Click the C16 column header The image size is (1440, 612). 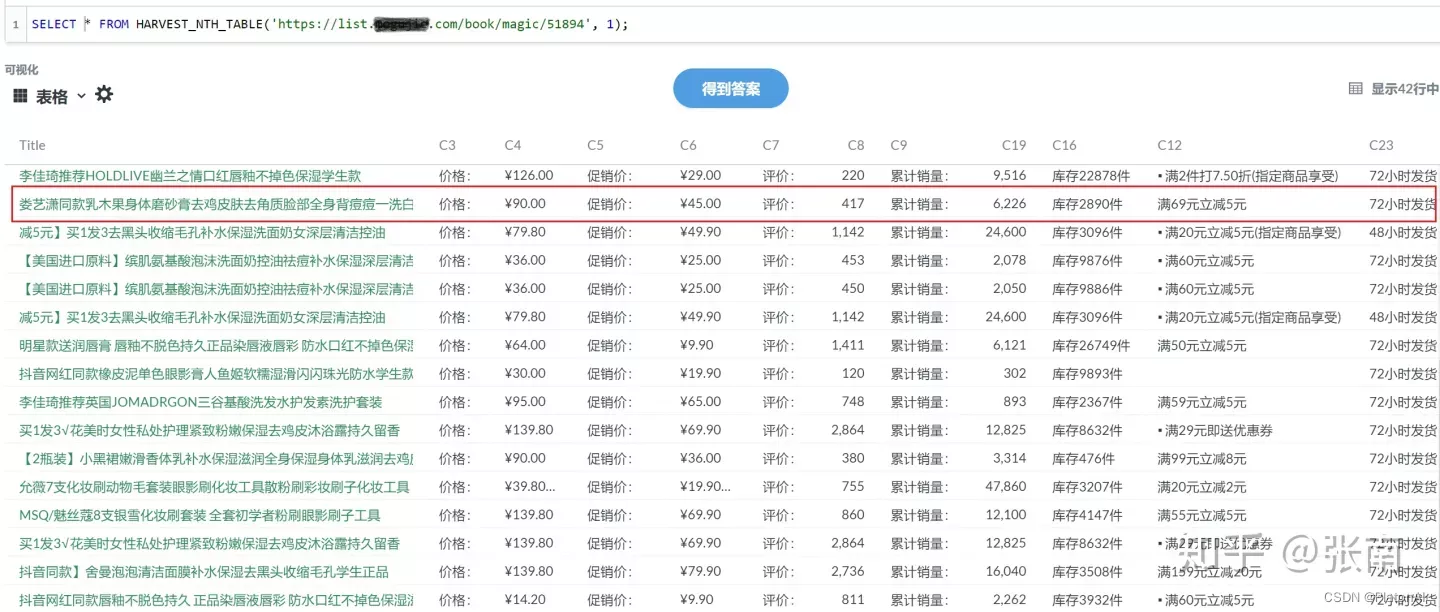point(1064,145)
